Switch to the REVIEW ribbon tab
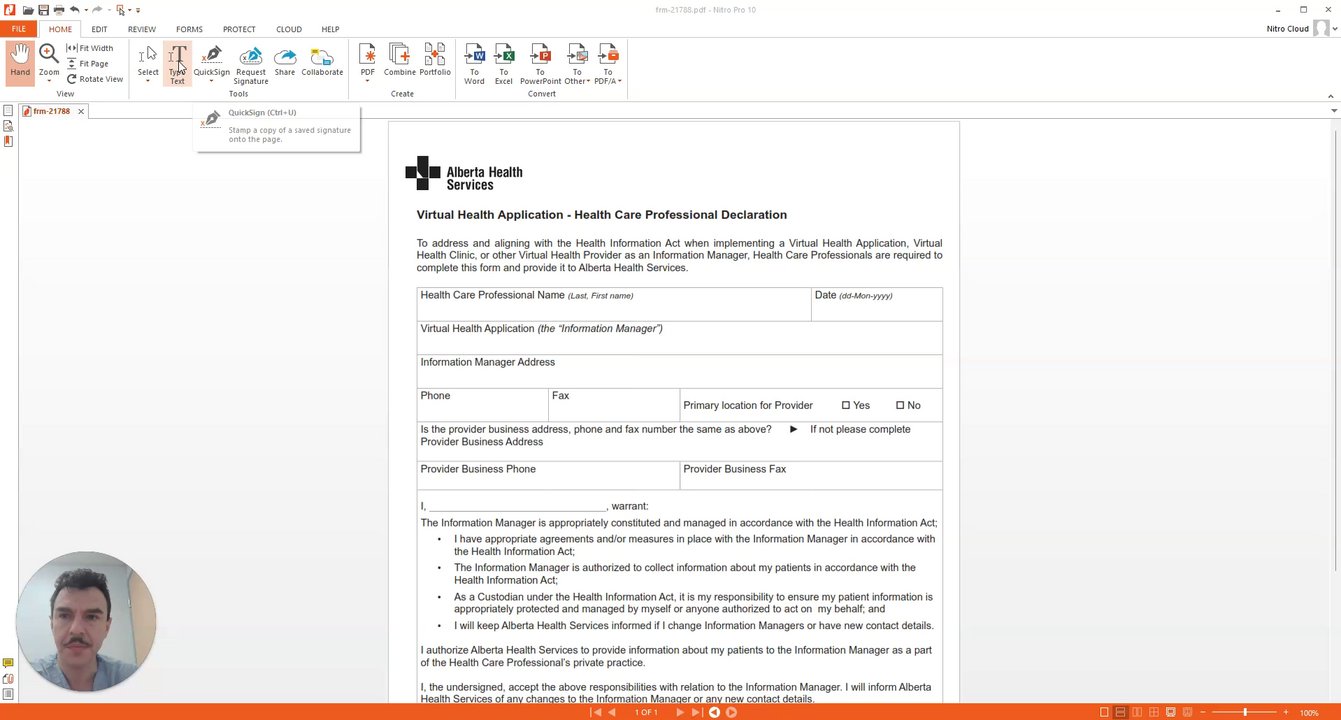This screenshot has height=720, width=1341. pyautogui.click(x=142, y=29)
